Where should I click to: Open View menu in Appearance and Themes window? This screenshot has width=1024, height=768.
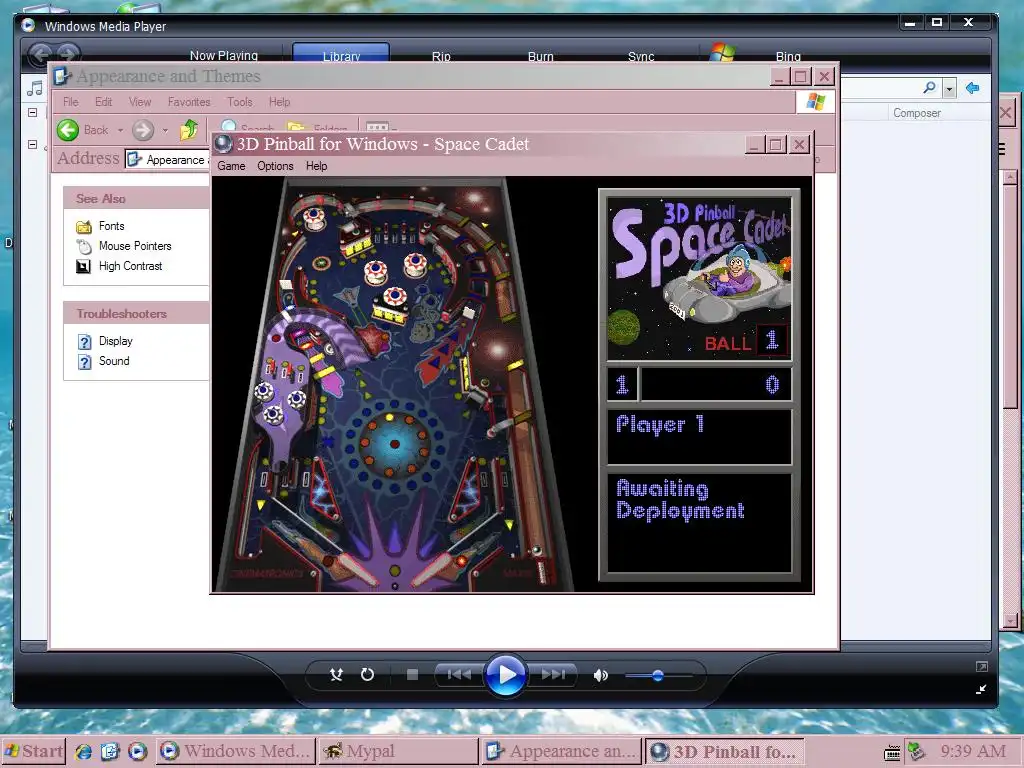[140, 102]
